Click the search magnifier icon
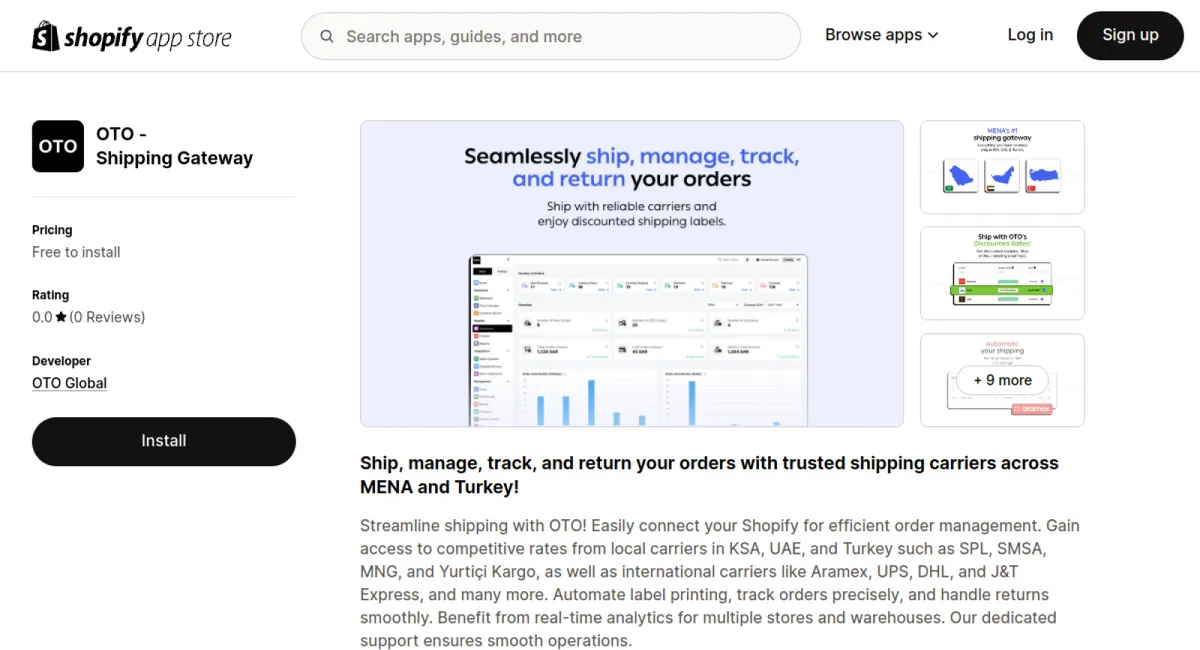 (327, 36)
